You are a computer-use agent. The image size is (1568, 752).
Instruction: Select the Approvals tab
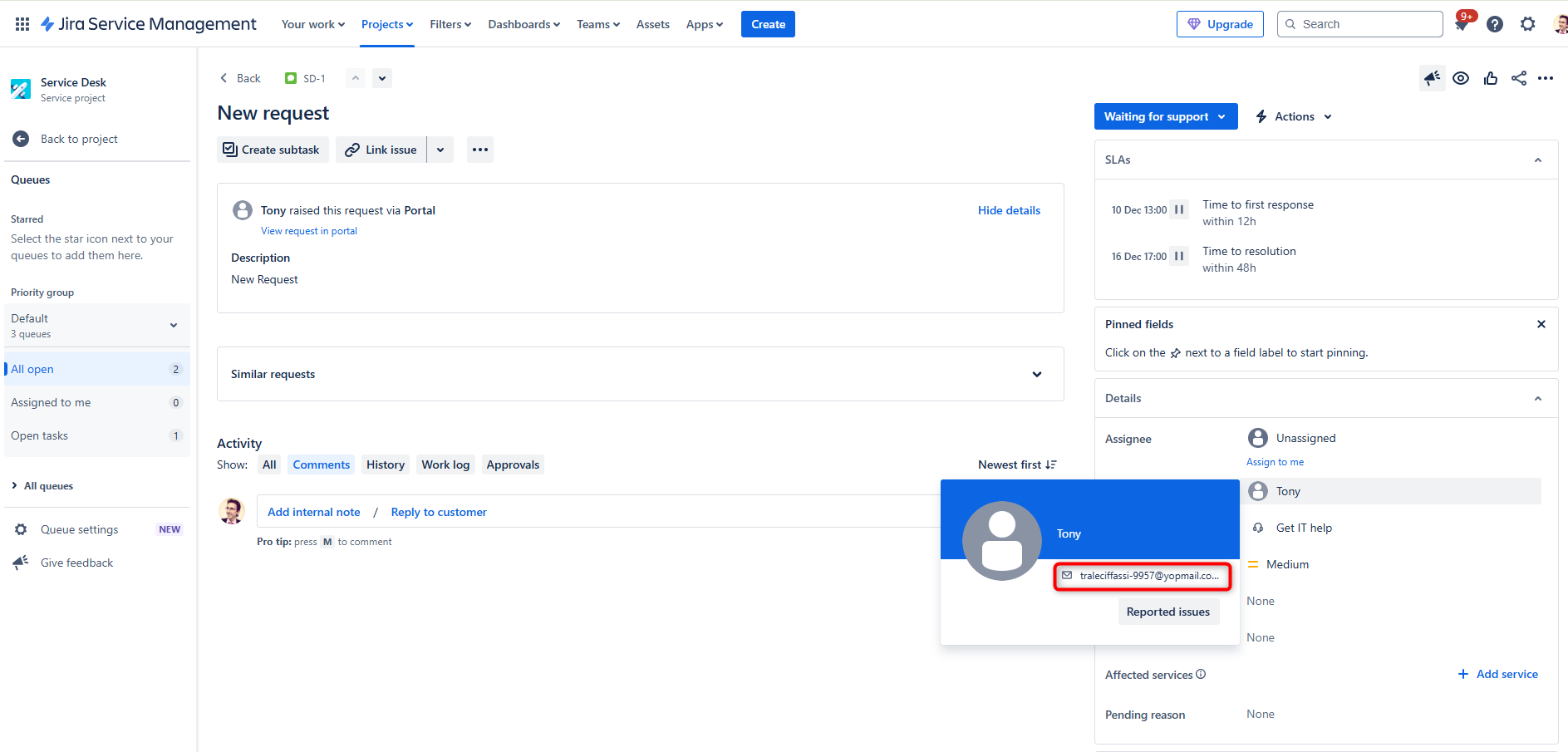tap(513, 464)
